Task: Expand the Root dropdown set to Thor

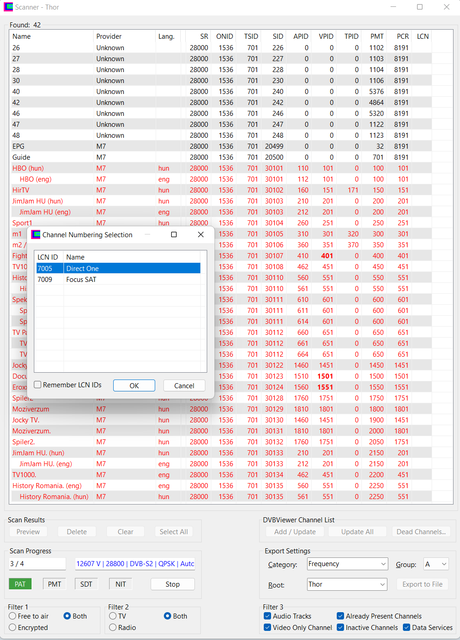Action: click(x=347, y=584)
